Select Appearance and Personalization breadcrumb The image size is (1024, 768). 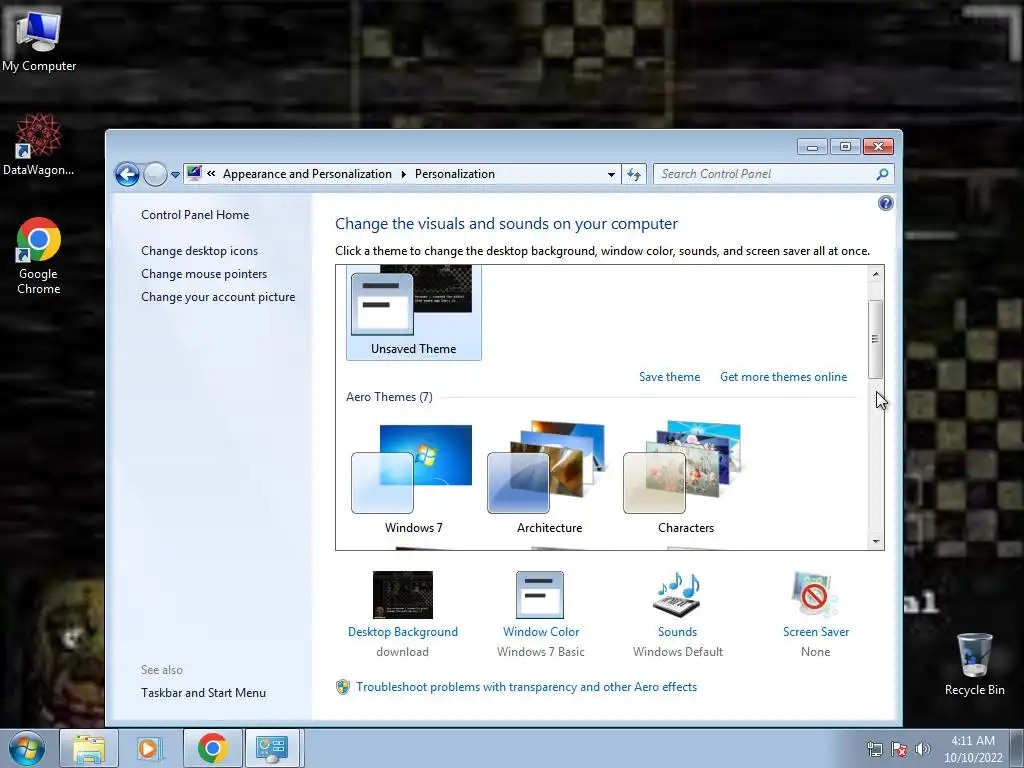click(307, 174)
